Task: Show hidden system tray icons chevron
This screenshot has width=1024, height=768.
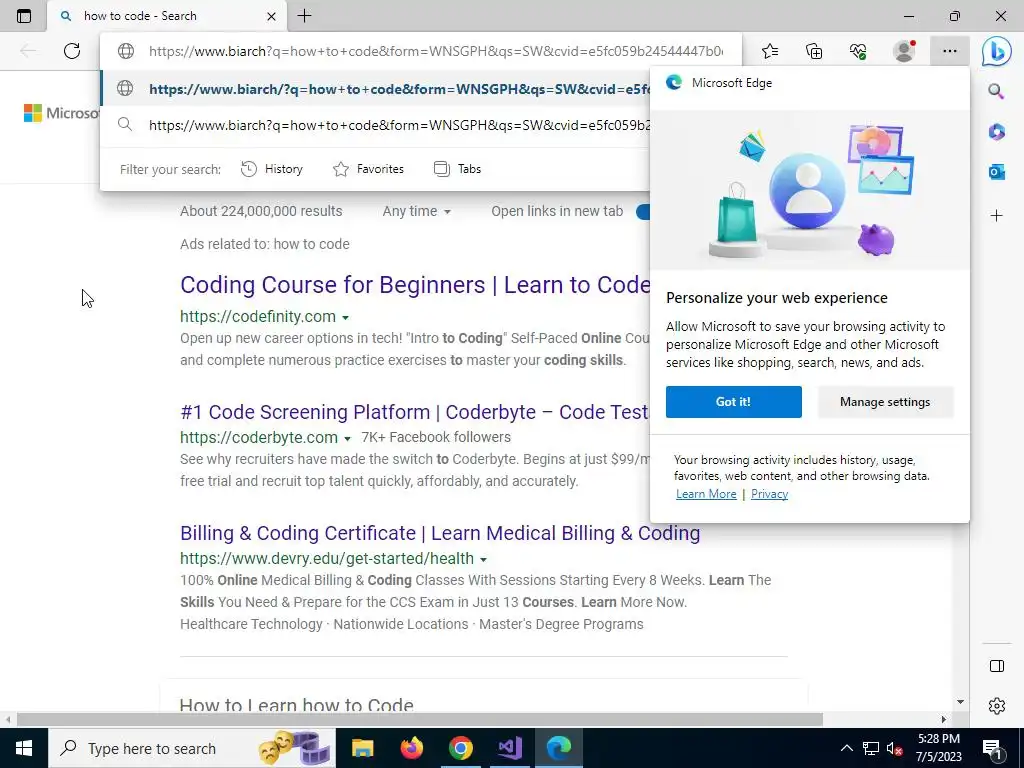Action: click(x=846, y=748)
